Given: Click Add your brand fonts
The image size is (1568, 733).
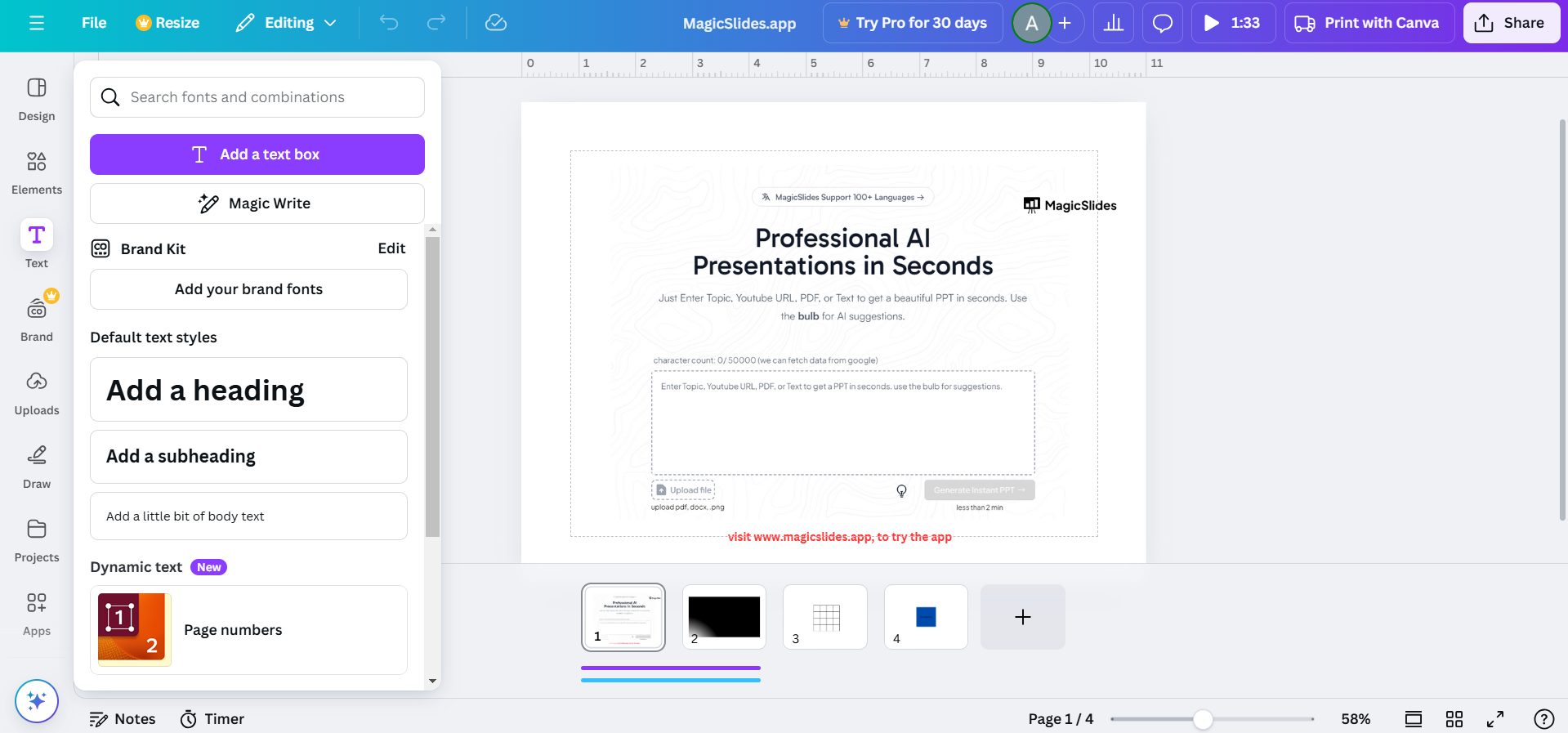Looking at the screenshot, I should tap(248, 289).
